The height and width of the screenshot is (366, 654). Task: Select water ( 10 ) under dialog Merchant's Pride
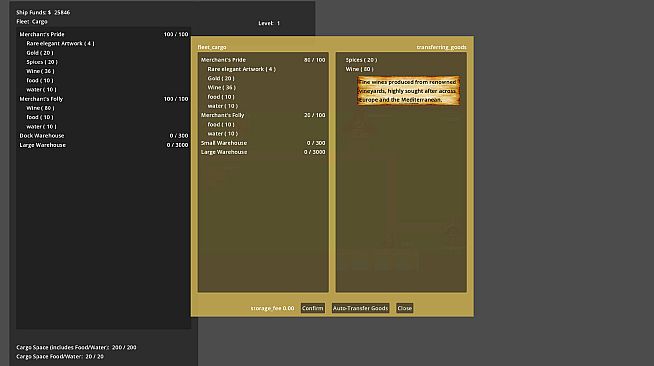point(223,106)
